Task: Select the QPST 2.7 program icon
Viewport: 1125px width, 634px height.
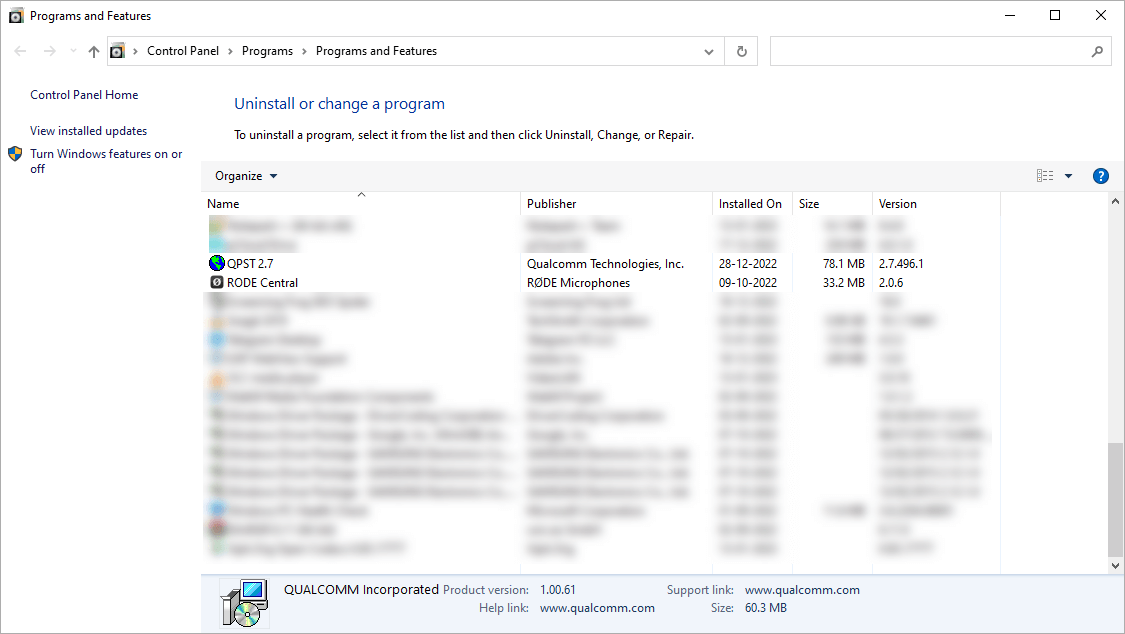Action: coord(216,263)
